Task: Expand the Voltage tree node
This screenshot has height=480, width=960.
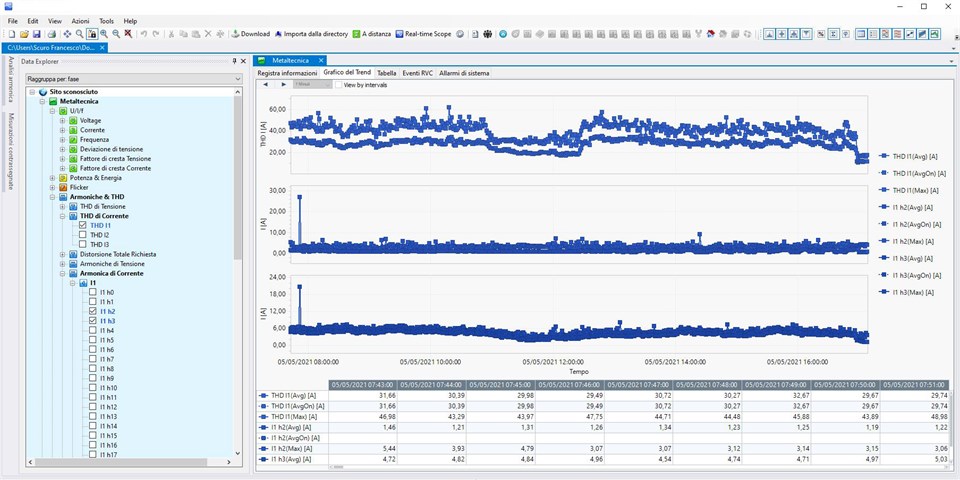Action: coord(62,121)
